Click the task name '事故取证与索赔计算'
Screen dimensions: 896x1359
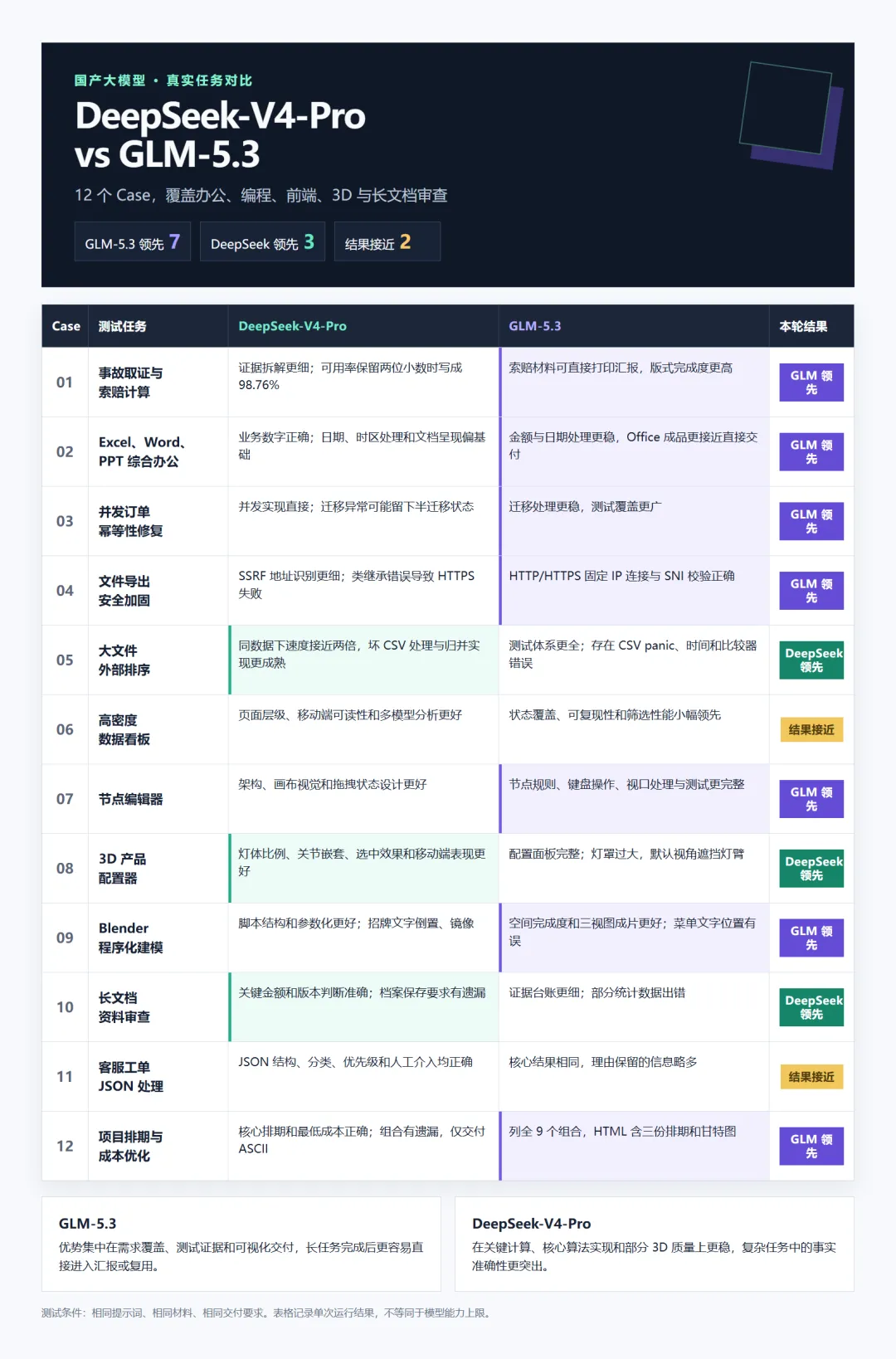click(130, 382)
